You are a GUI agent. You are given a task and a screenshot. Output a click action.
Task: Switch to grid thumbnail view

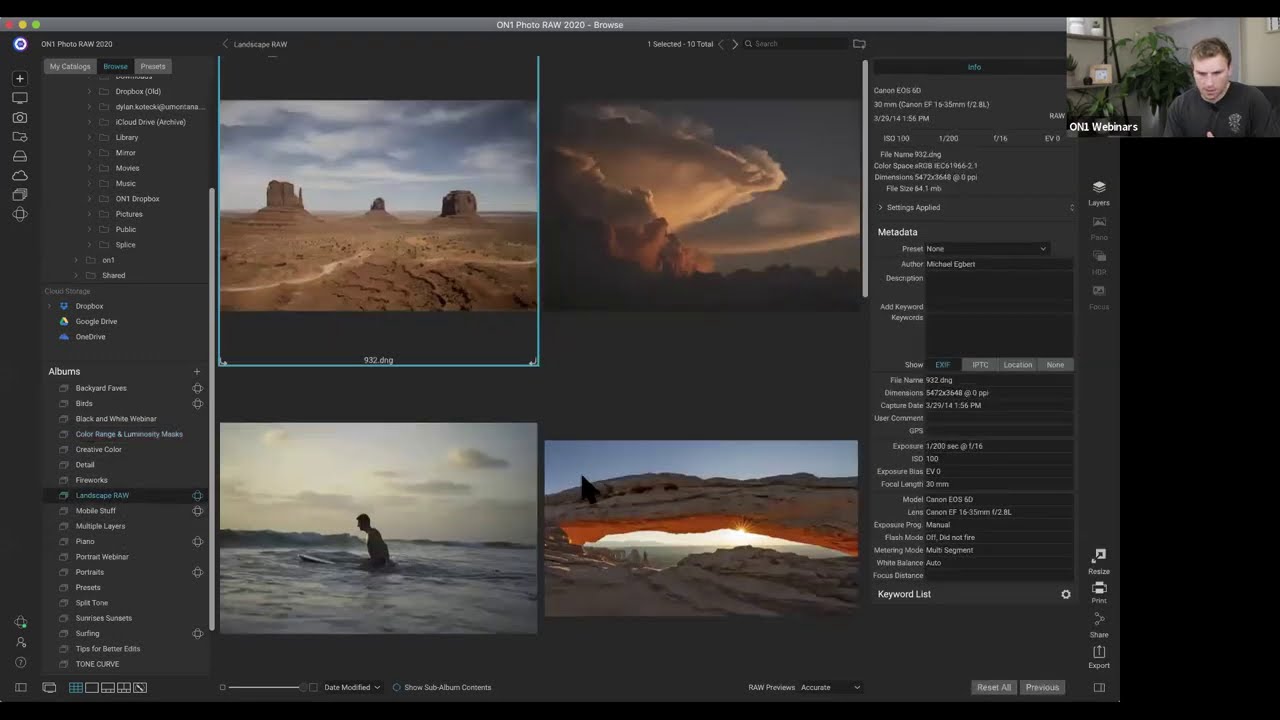coord(75,688)
